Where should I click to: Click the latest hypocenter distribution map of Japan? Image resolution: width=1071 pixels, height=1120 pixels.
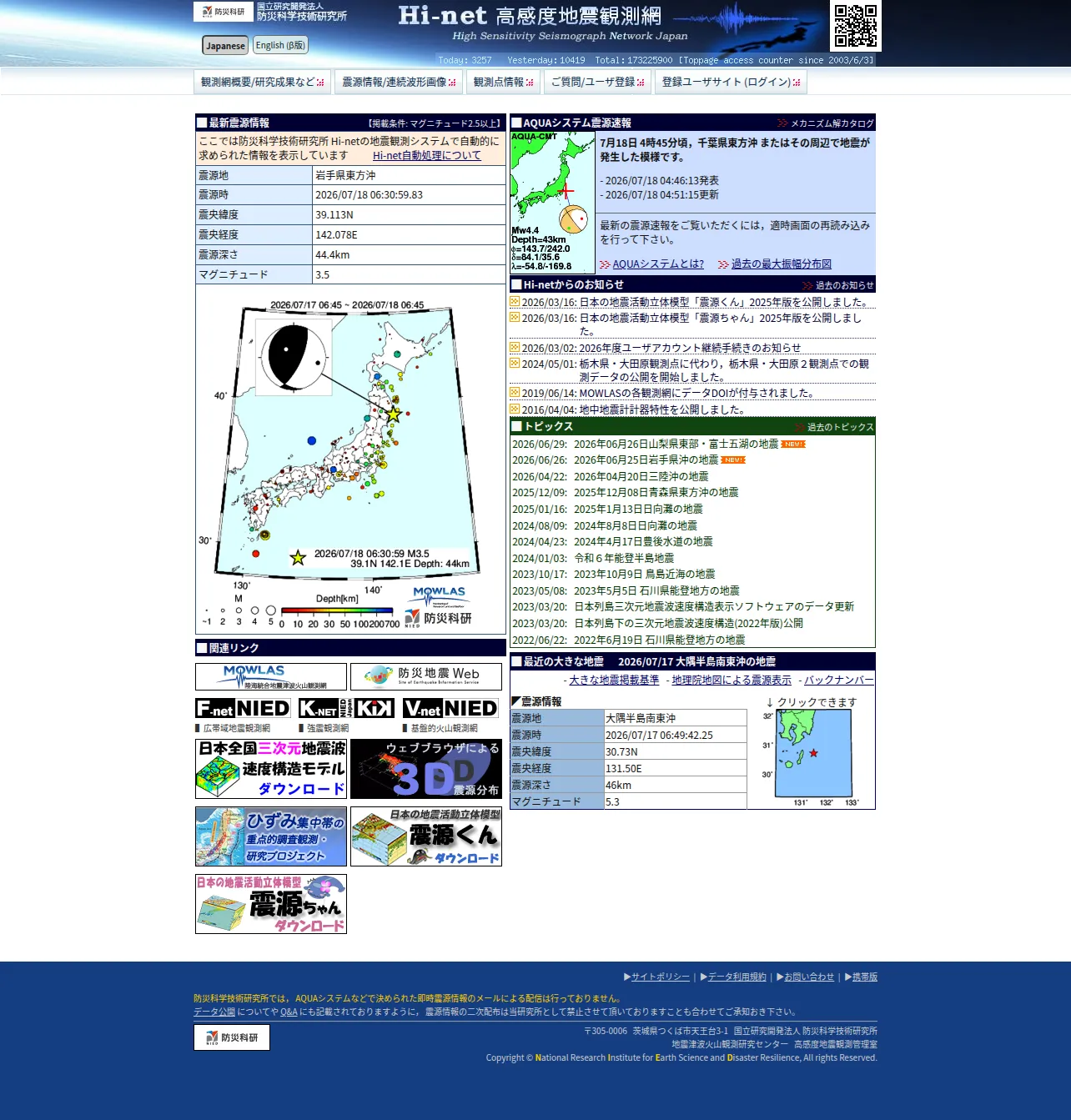[350, 461]
